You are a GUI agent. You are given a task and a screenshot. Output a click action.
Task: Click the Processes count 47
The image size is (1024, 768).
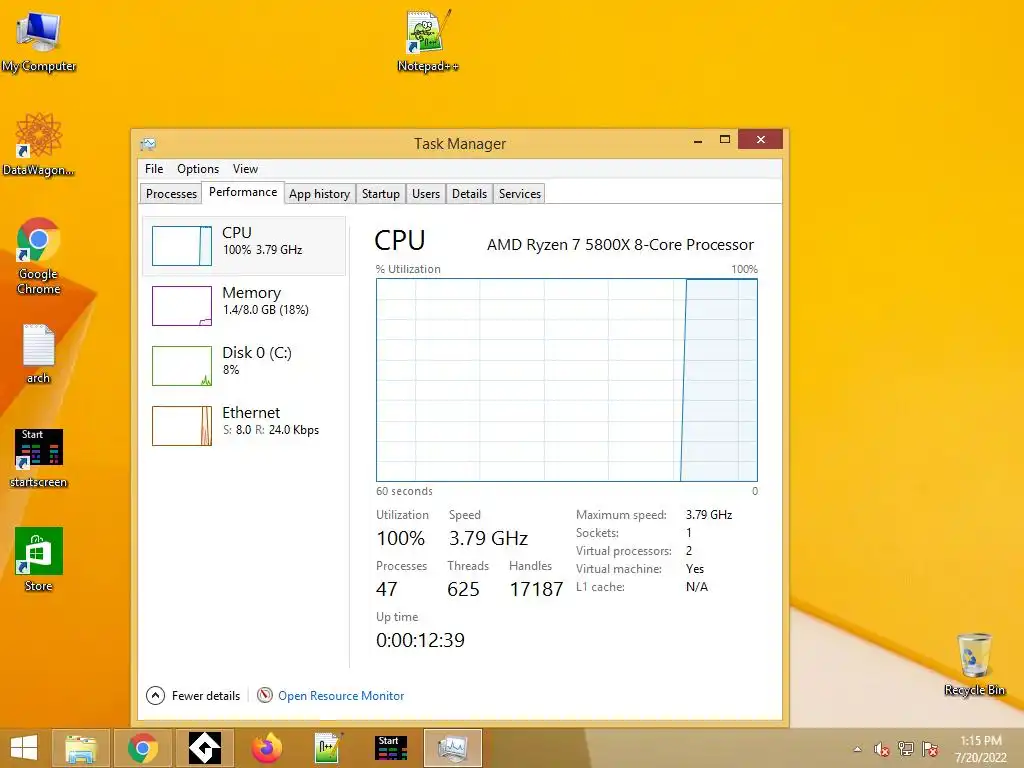click(x=387, y=589)
